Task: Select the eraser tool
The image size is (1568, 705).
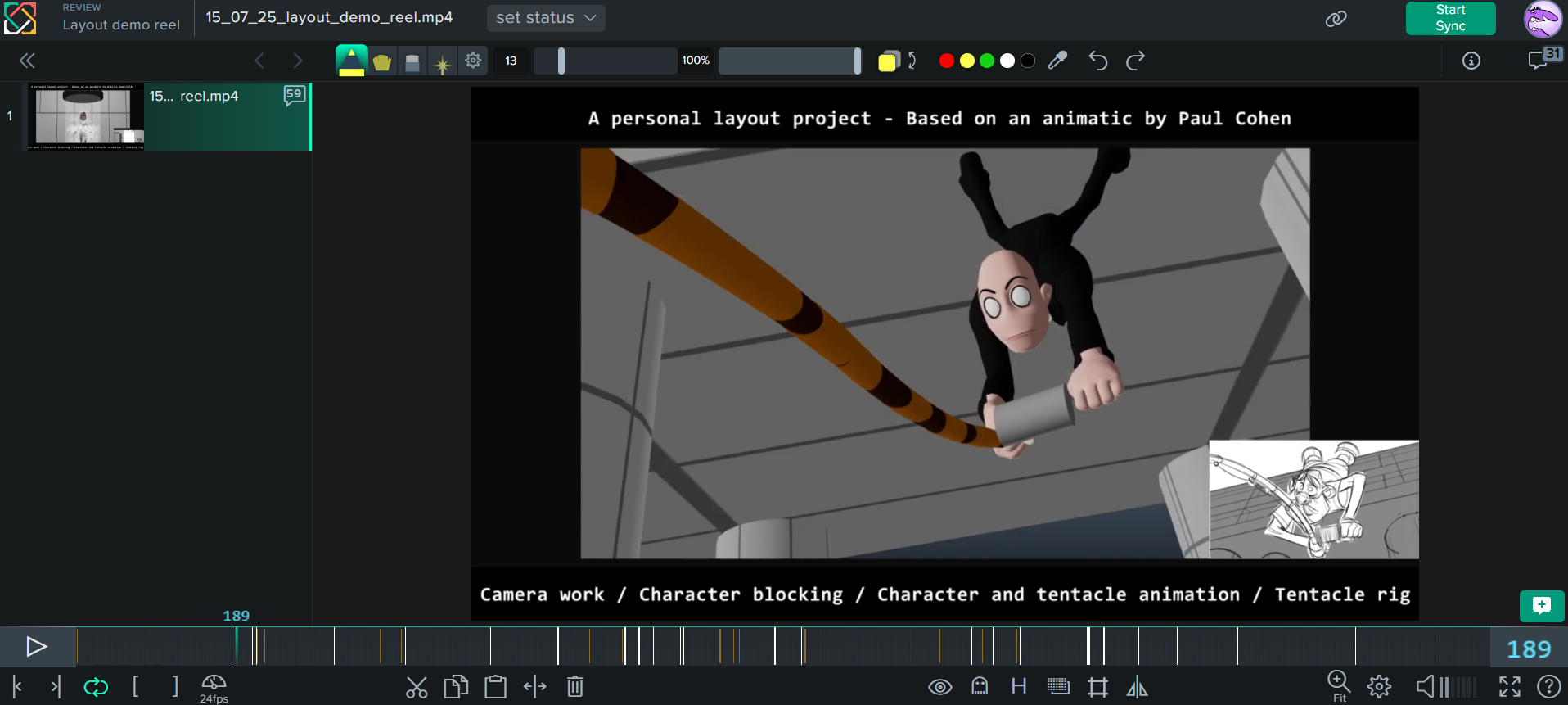Action: point(412,62)
